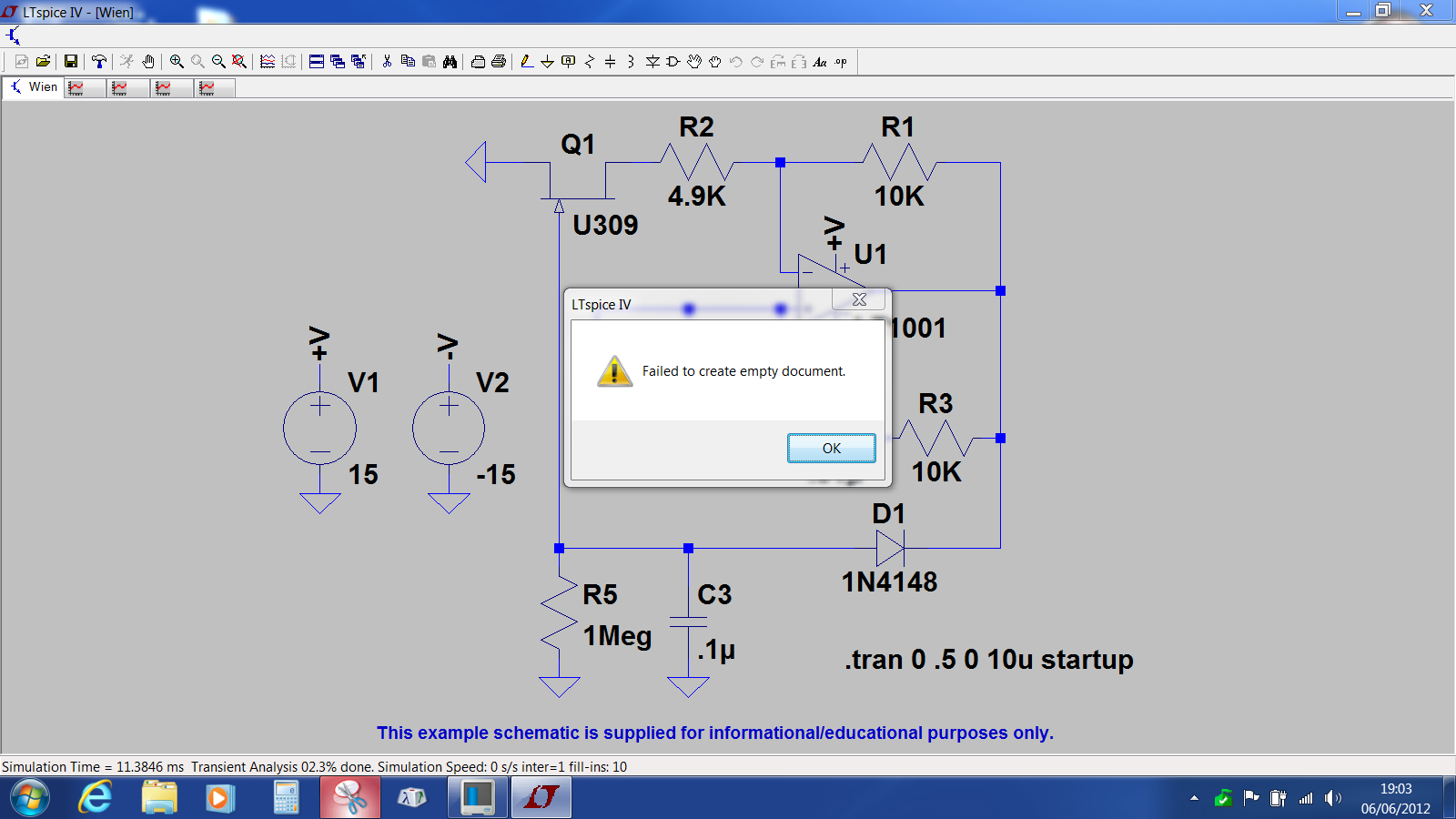Click the Zoom Out magnifier icon

(218, 62)
